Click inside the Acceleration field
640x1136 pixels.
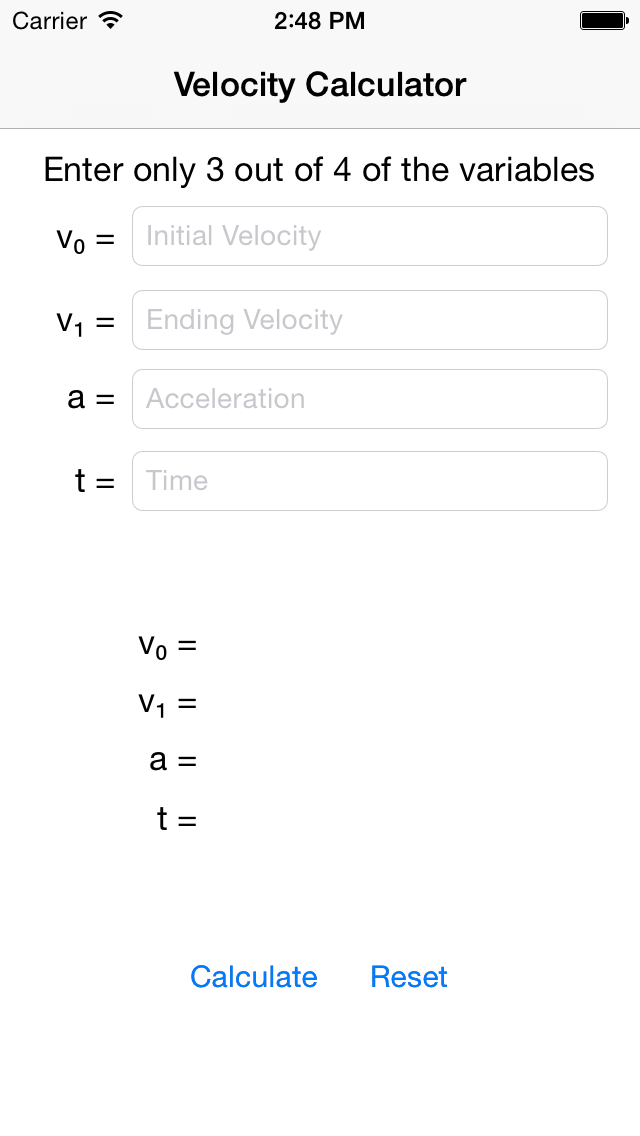[370, 398]
